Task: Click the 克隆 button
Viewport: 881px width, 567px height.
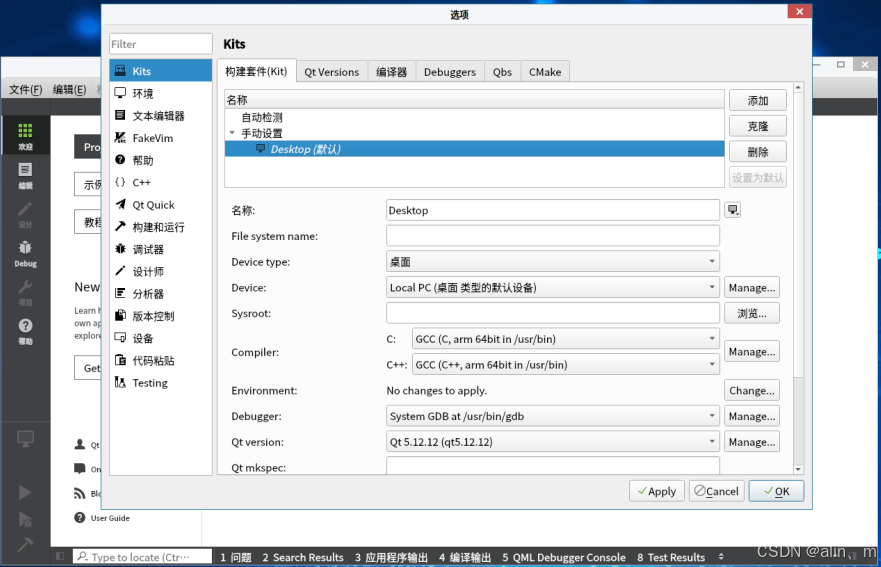Action: 757,126
